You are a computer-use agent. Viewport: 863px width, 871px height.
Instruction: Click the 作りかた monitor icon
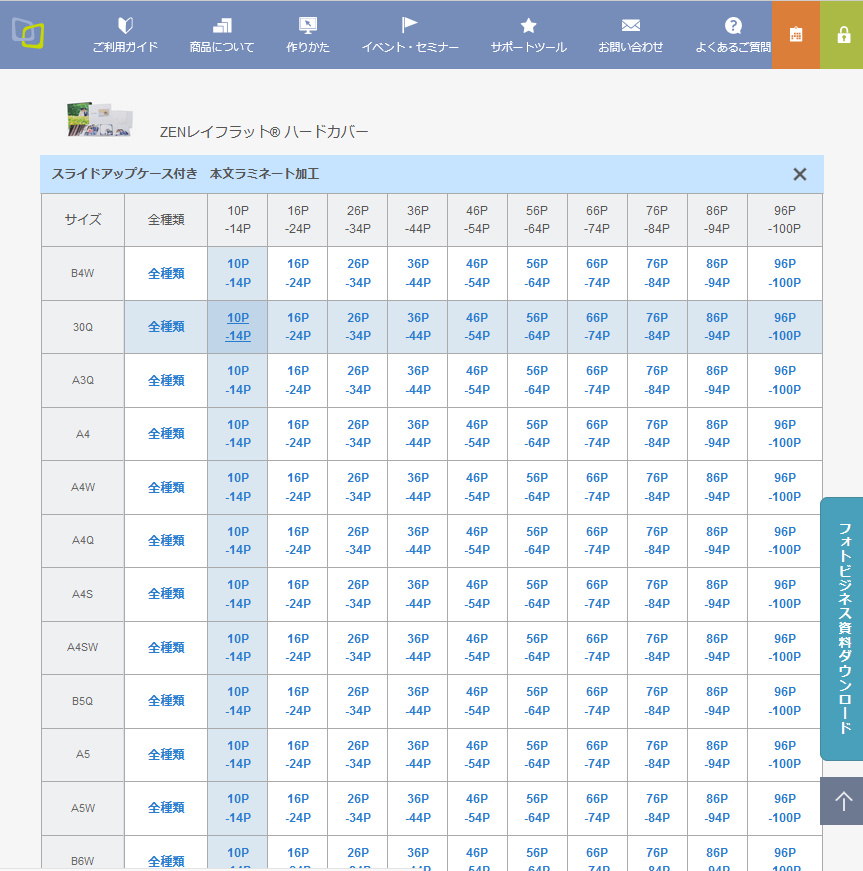308,26
